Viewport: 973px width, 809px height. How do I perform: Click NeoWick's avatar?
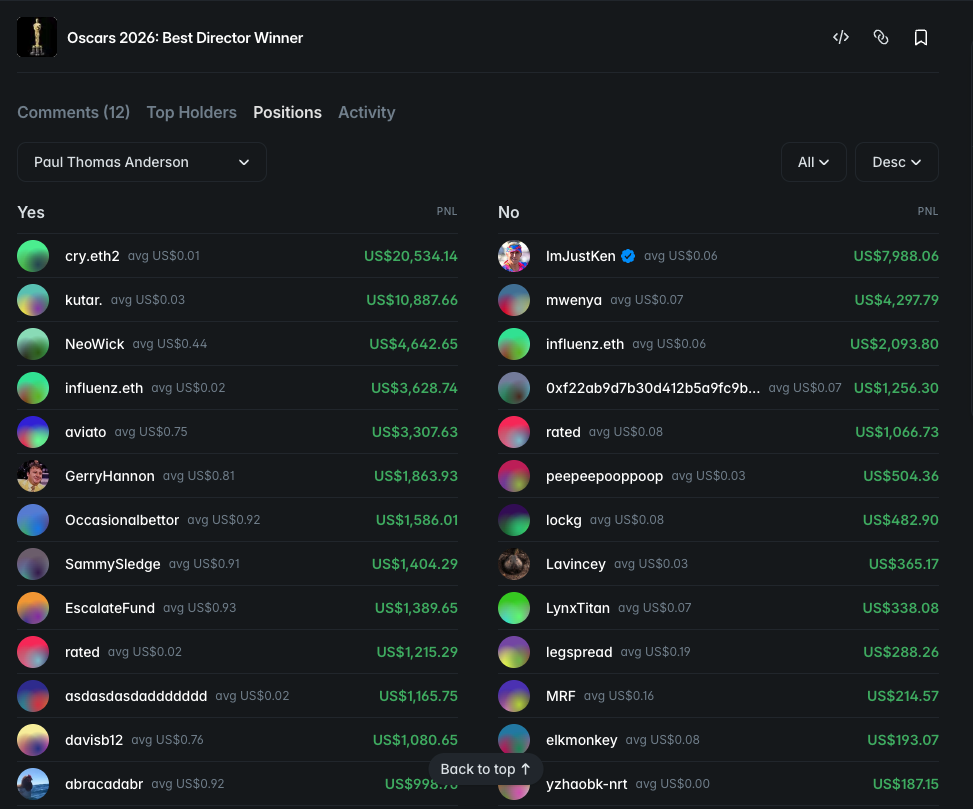click(x=33, y=344)
